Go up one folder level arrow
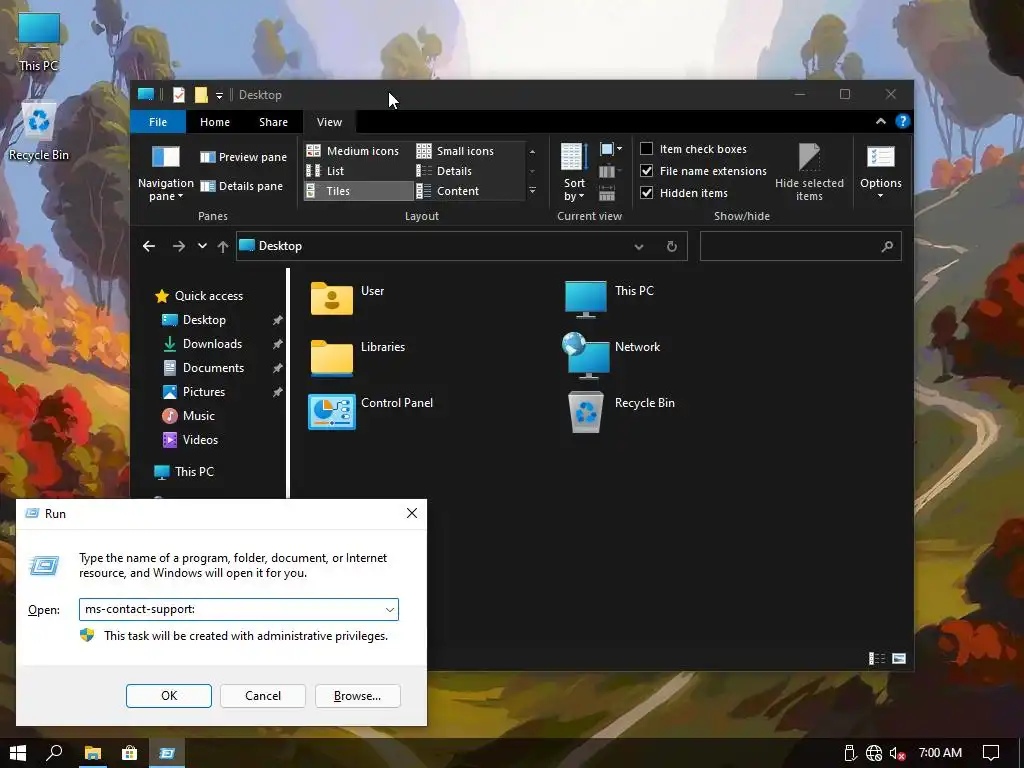 [x=223, y=246]
